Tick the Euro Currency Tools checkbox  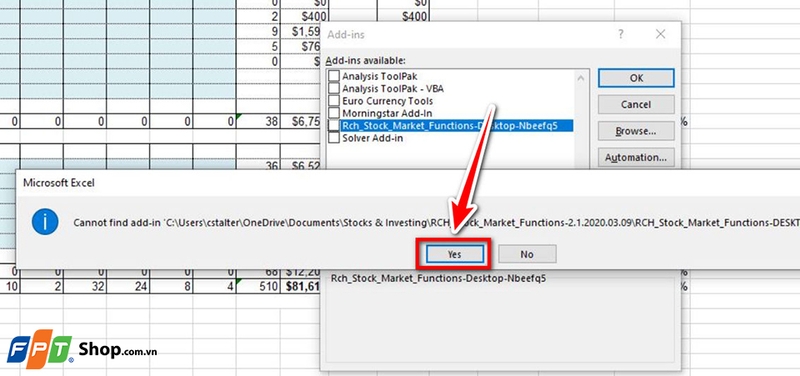(333, 101)
